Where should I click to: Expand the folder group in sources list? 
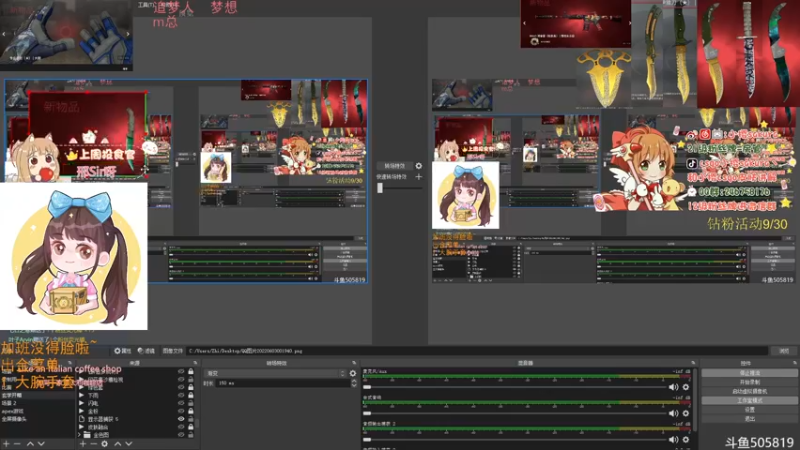pos(80,435)
